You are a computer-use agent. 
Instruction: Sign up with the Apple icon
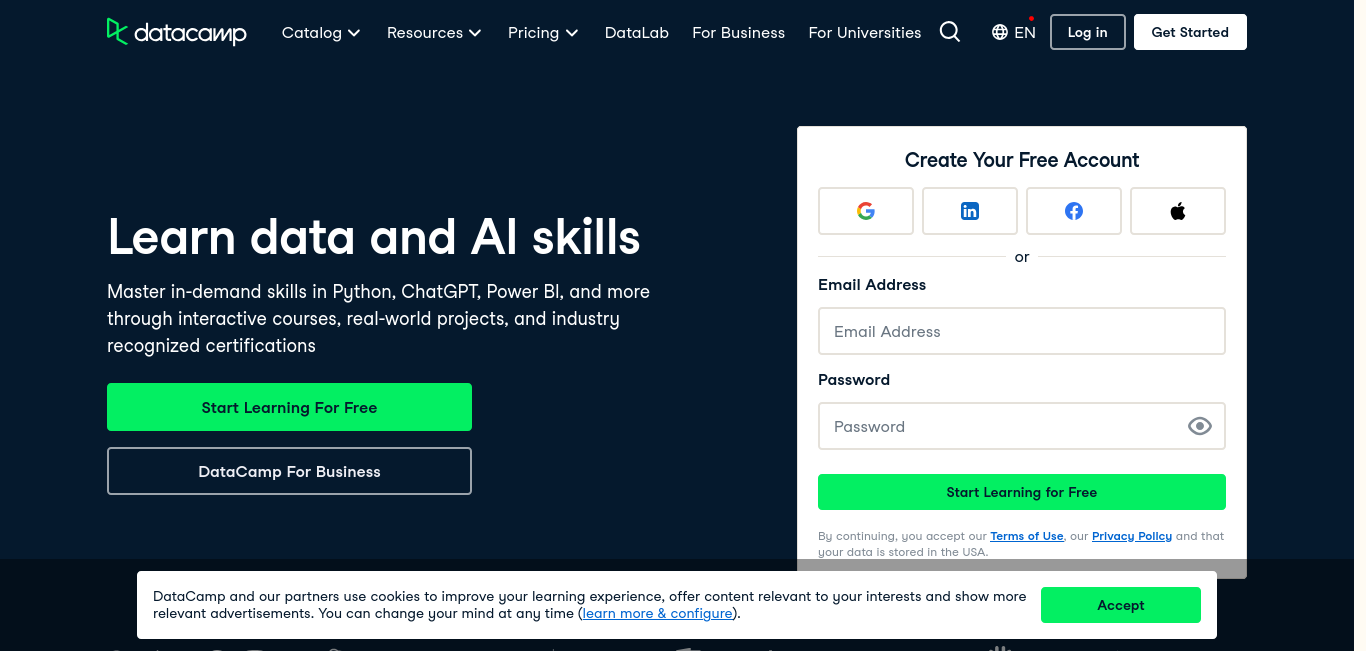1178,211
